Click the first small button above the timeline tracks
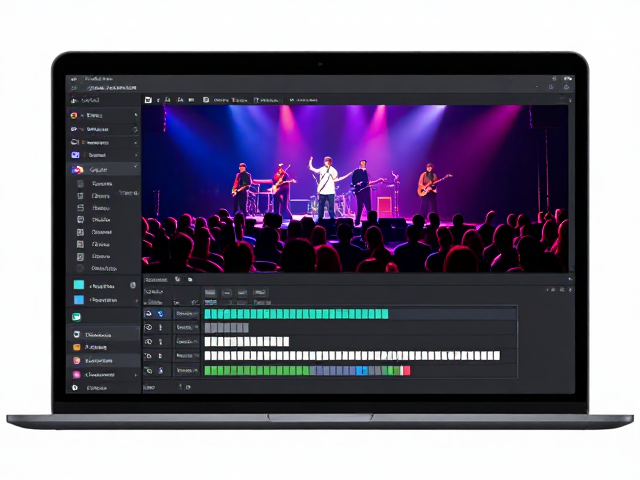The width and height of the screenshot is (640, 480). (x=210, y=293)
